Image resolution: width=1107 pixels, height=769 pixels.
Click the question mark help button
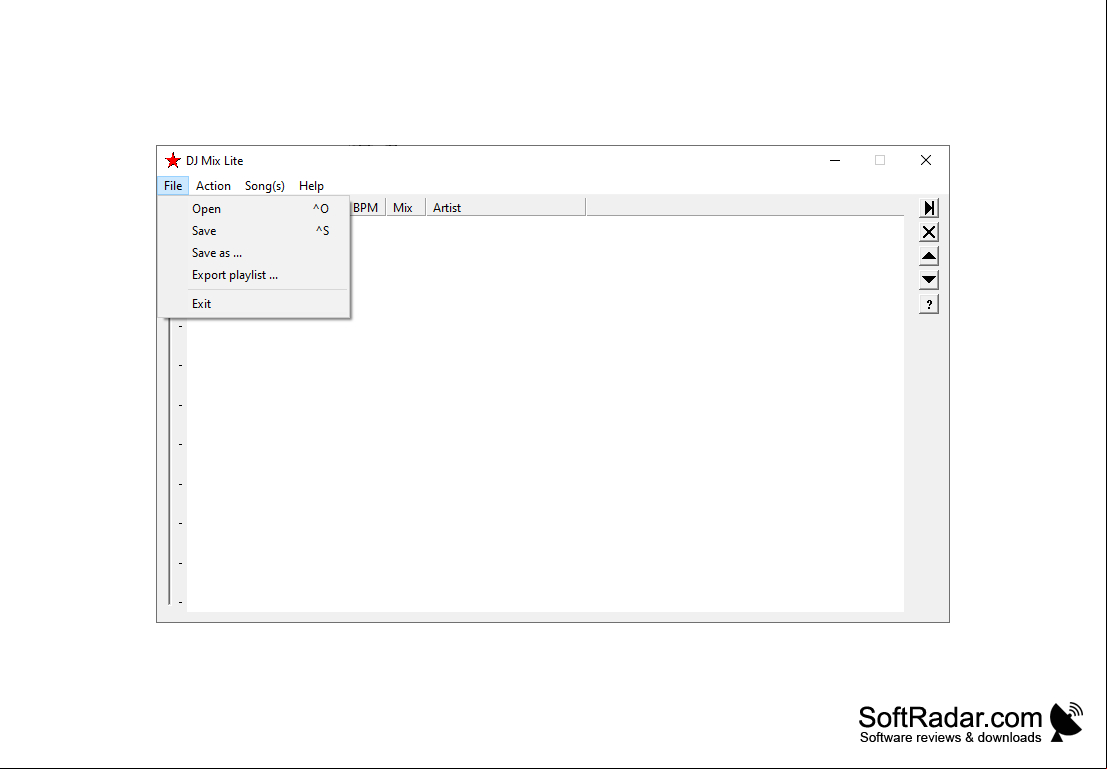click(x=928, y=304)
